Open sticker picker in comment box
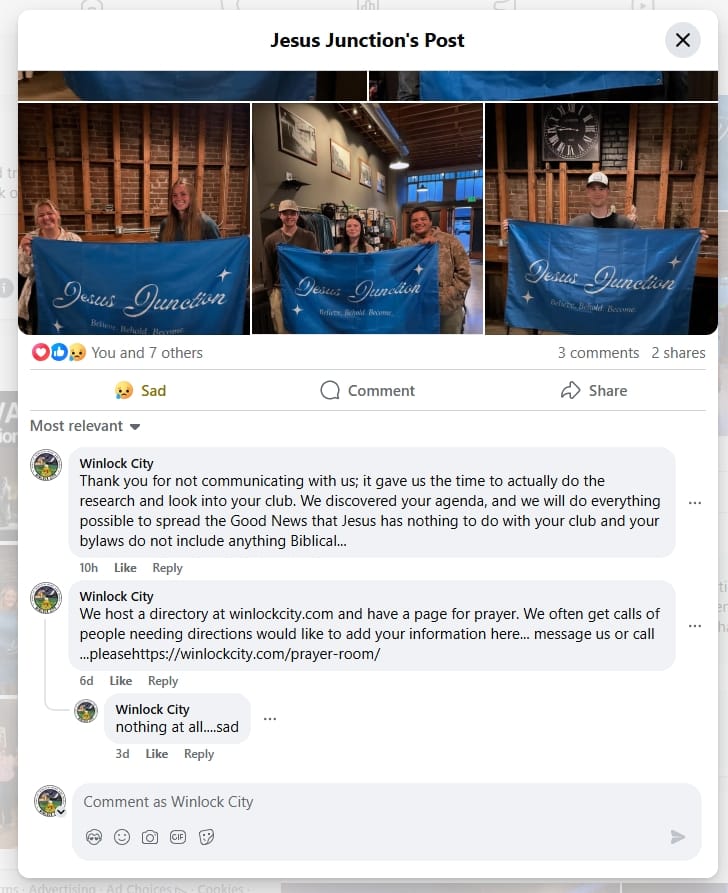This screenshot has height=893, width=728. 206,837
